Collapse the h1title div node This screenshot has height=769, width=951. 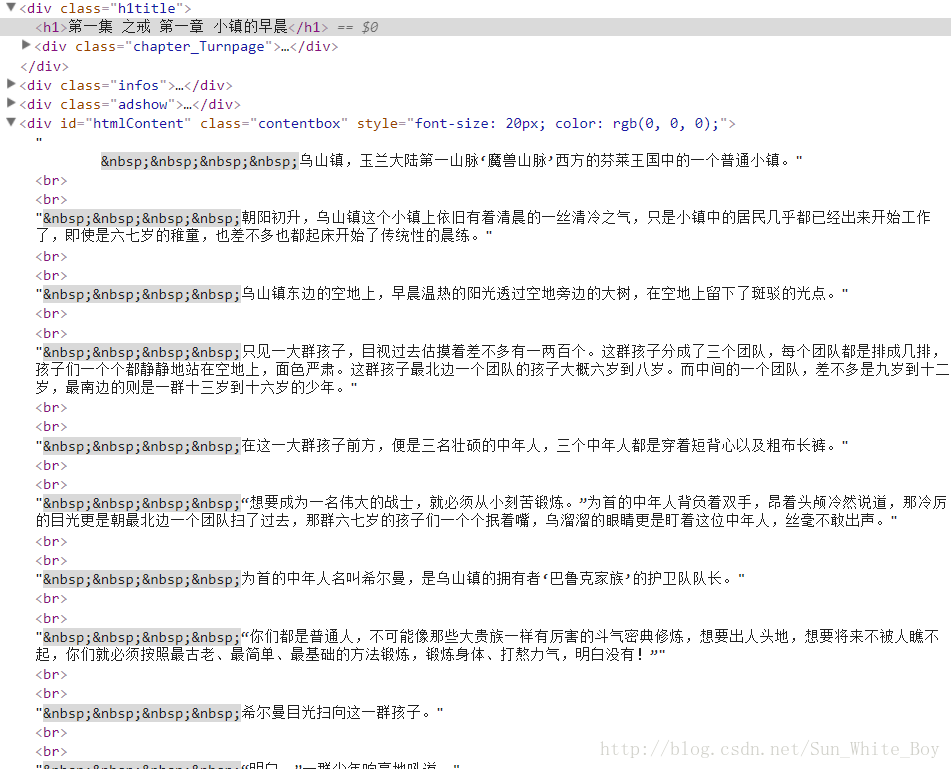[10, 7]
